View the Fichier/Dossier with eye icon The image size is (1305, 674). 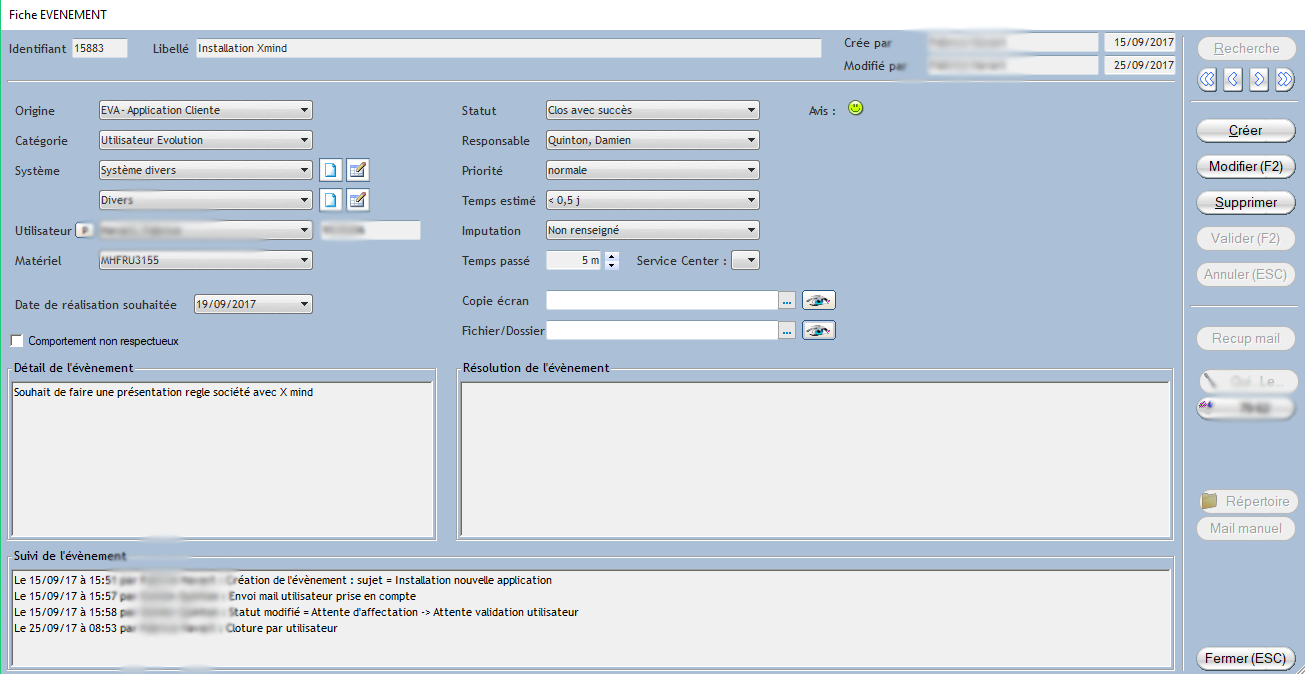tap(818, 330)
